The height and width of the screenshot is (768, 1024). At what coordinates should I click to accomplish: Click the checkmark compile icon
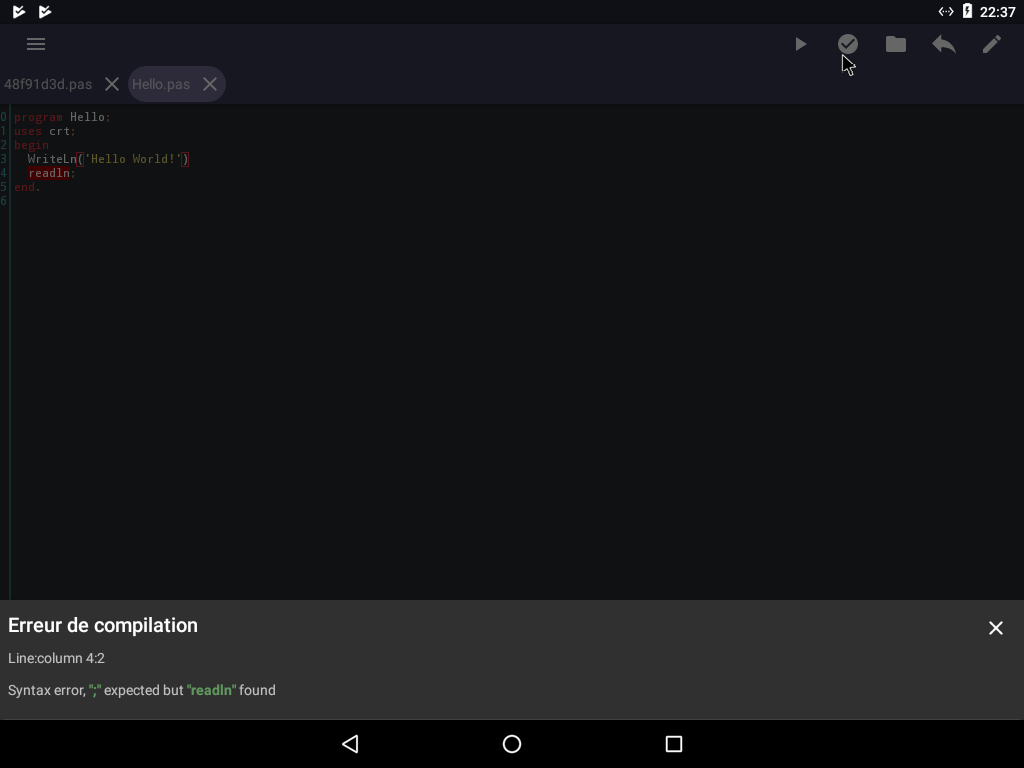pyautogui.click(x=848, y=44)
